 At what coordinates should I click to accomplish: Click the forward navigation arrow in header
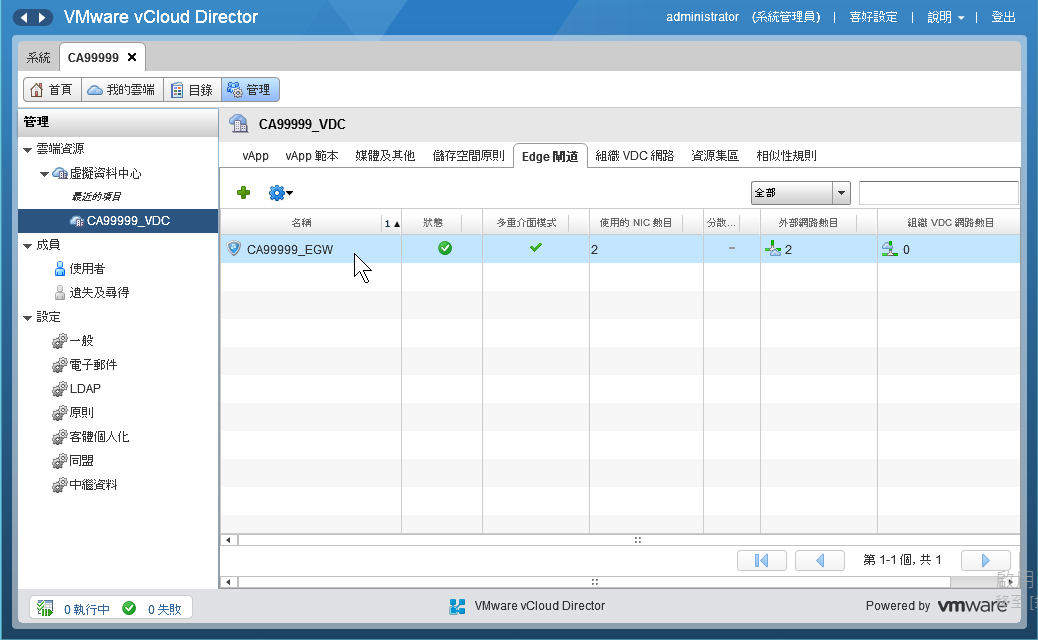(42, 17)
